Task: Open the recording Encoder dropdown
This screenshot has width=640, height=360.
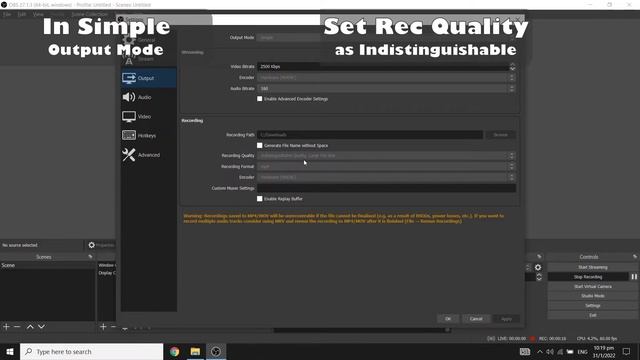Action: tap(386, 177)
